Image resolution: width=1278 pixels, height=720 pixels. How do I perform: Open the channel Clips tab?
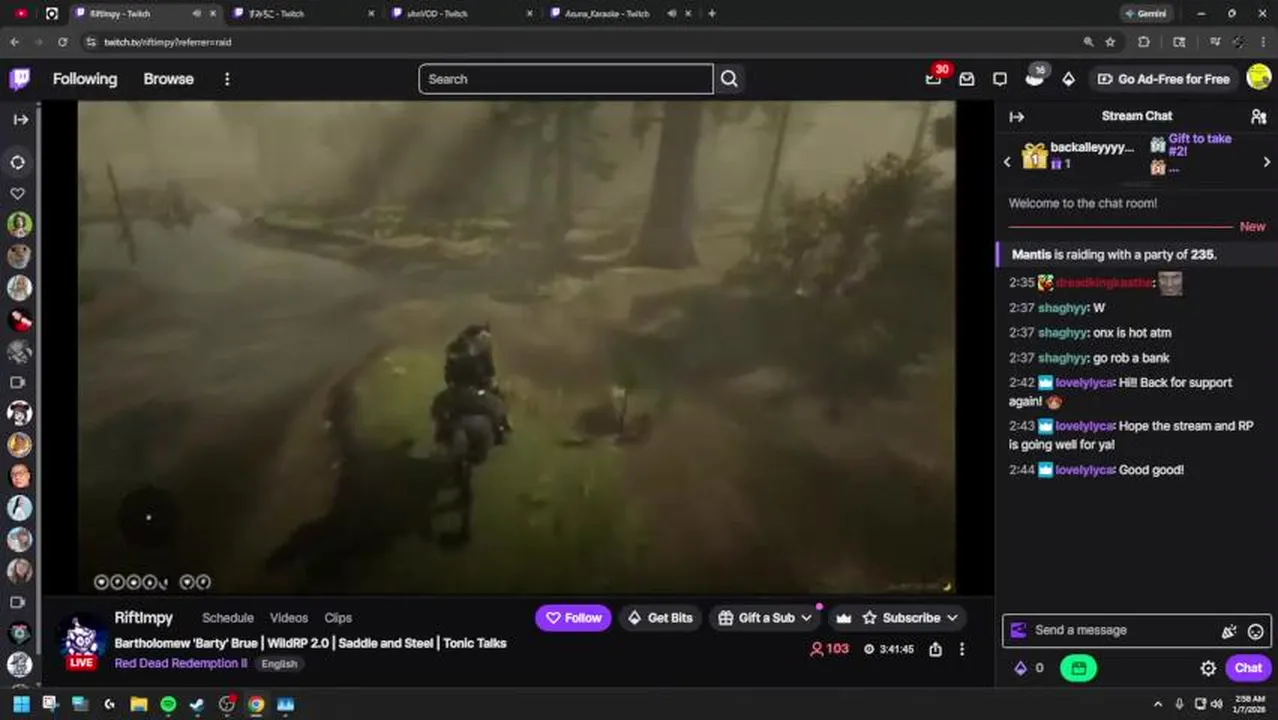pyautogui.click(x=338, y=618)
